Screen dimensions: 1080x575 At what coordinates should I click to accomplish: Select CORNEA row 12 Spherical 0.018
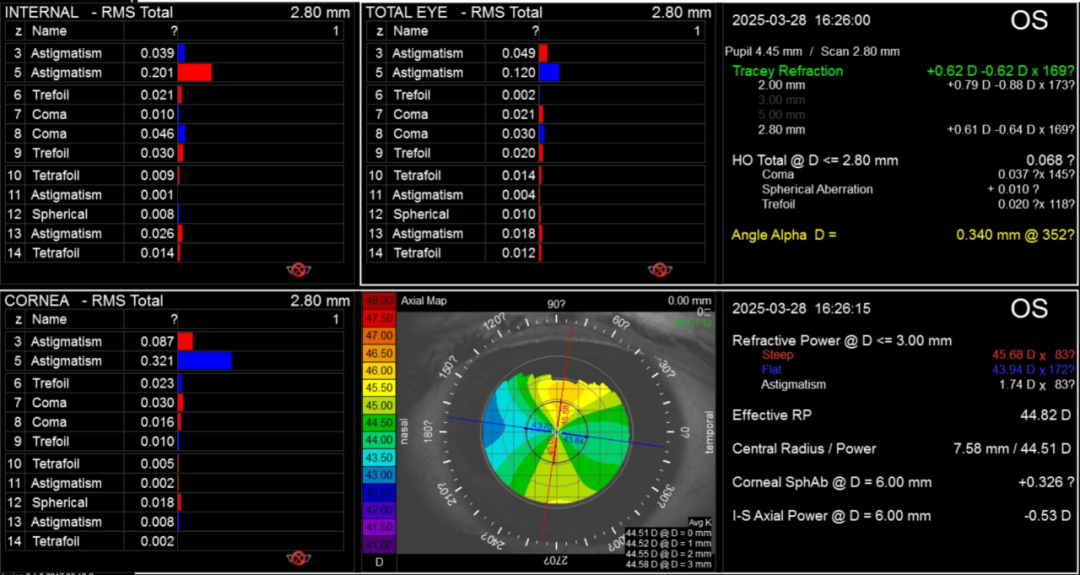coord(174,503)
